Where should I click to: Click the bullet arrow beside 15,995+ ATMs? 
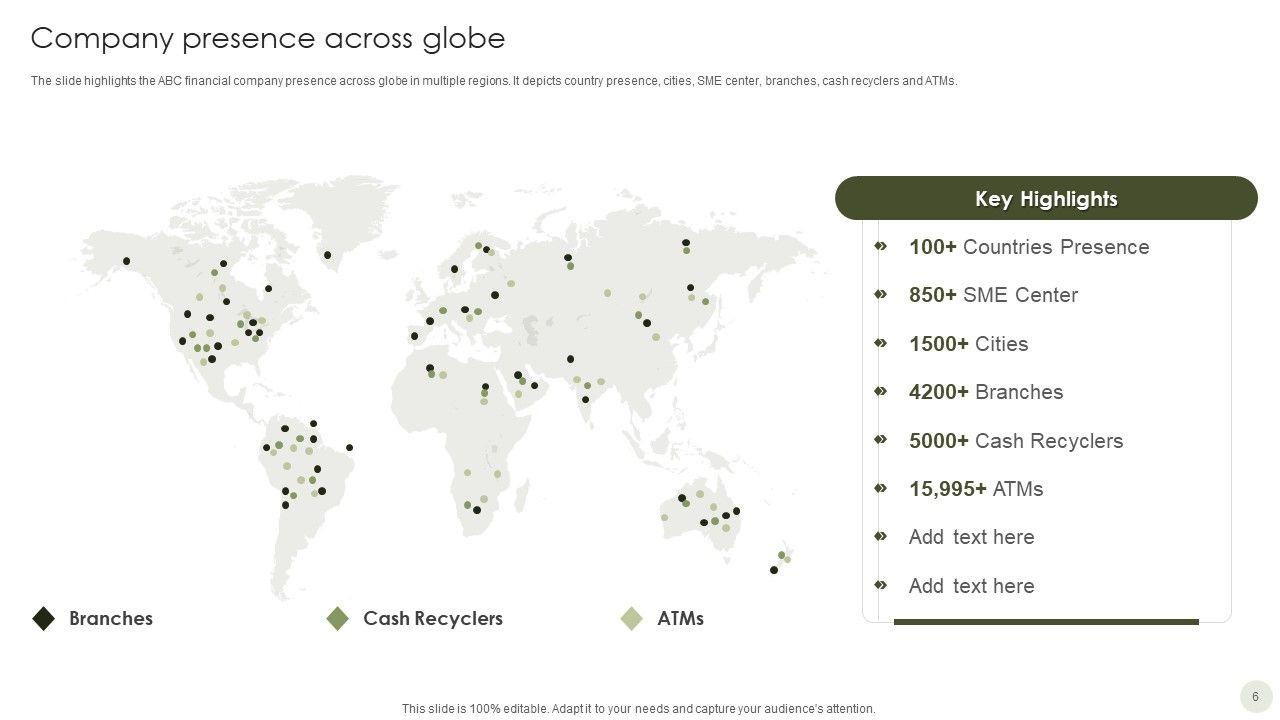(x=881, y=488)
